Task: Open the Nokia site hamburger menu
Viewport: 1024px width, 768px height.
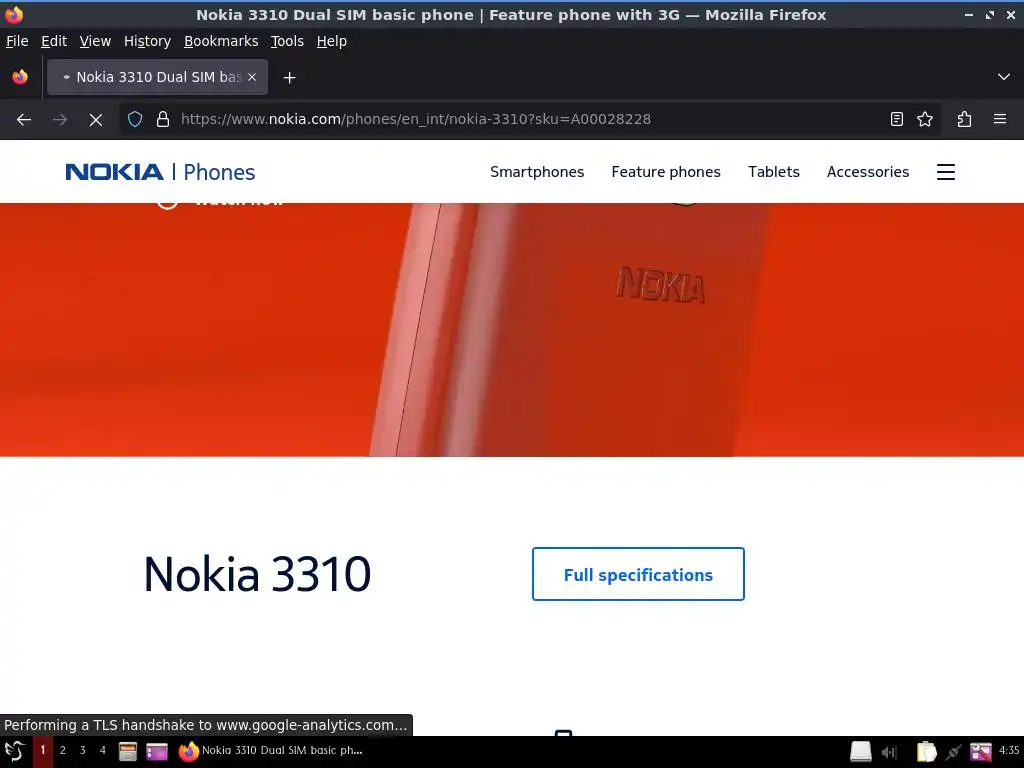Action: (x=946, y=172)
